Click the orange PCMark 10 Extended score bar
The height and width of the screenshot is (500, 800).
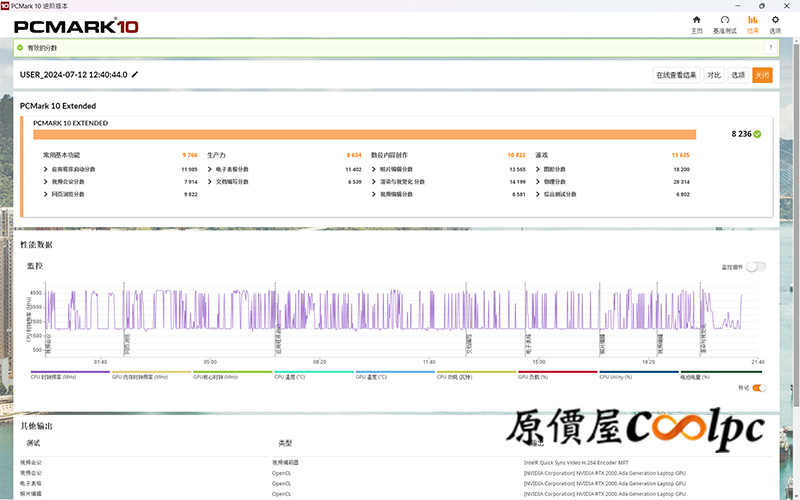(364, 134)
